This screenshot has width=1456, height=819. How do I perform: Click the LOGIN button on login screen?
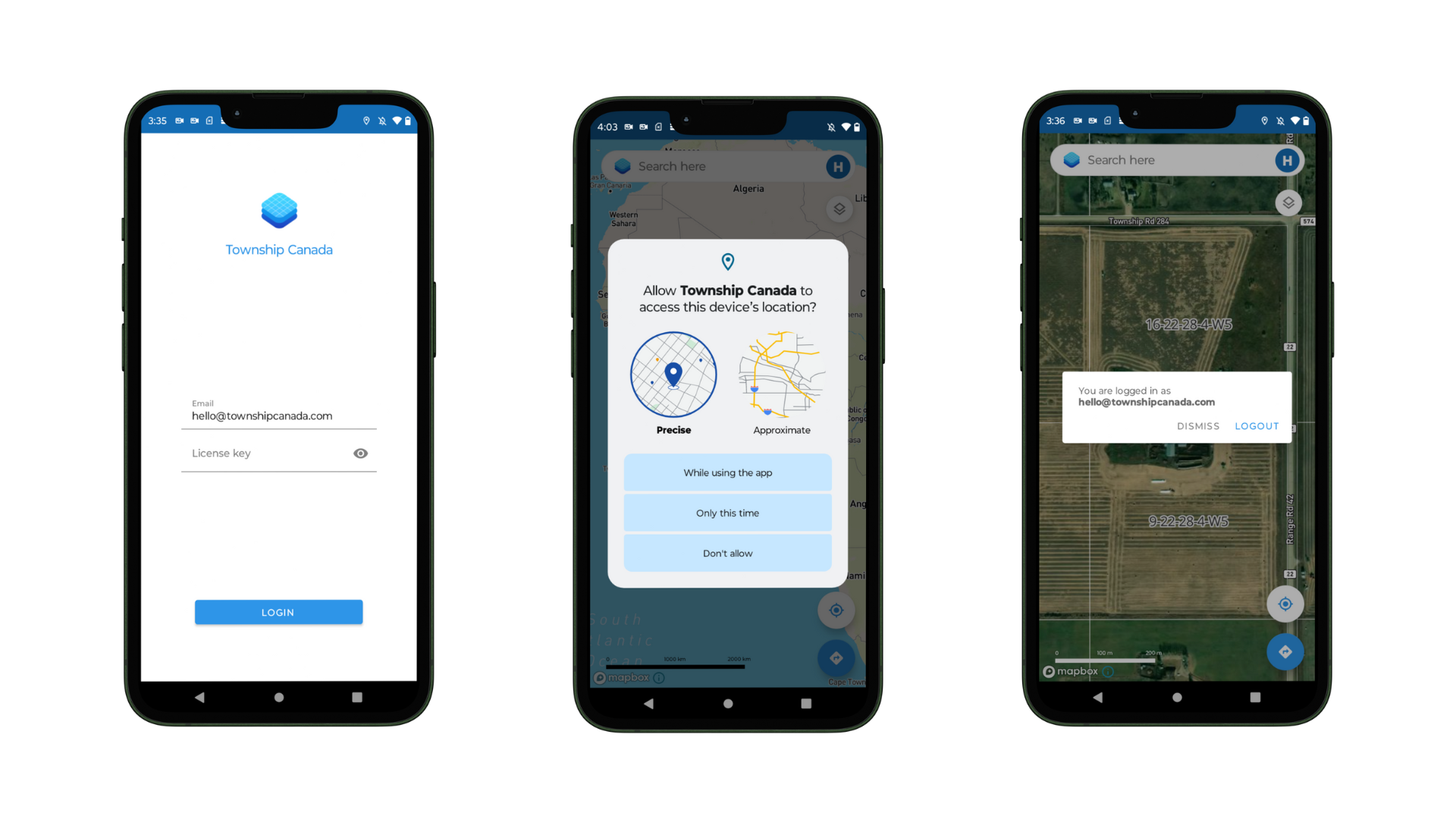[278, 612]
